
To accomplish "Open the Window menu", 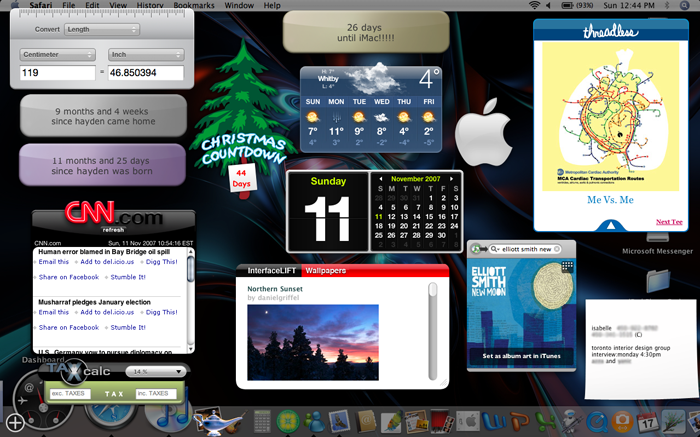I will [x=239, y=5].
